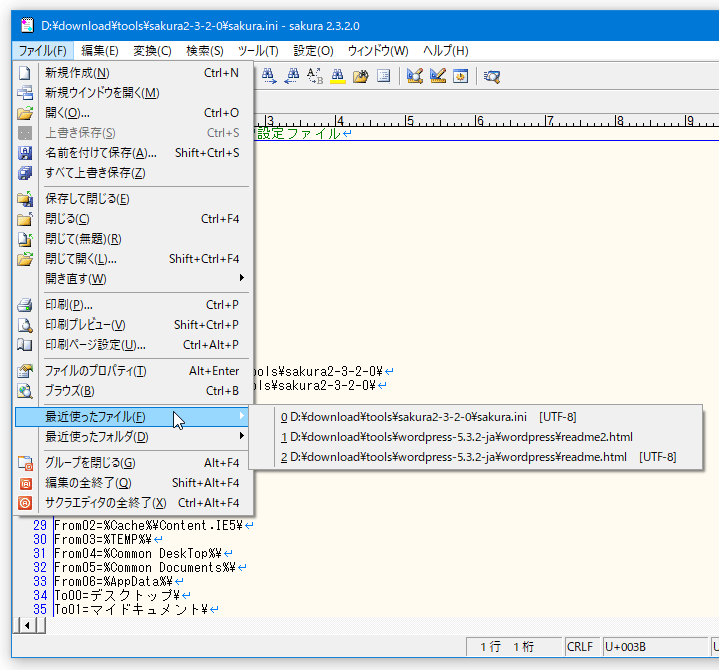This screenshot has width=719, height=670.
Task: Click the Find Previous binoculars toolbar icon
Action: [292, 76]
